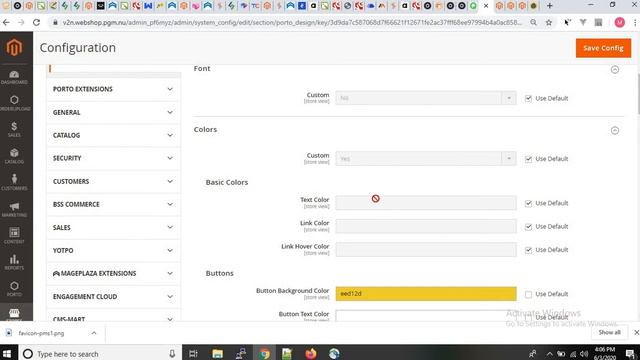This screenshot has width=640, height=360.
Task: Open the Magento logo home link
Action: (14, 47)
